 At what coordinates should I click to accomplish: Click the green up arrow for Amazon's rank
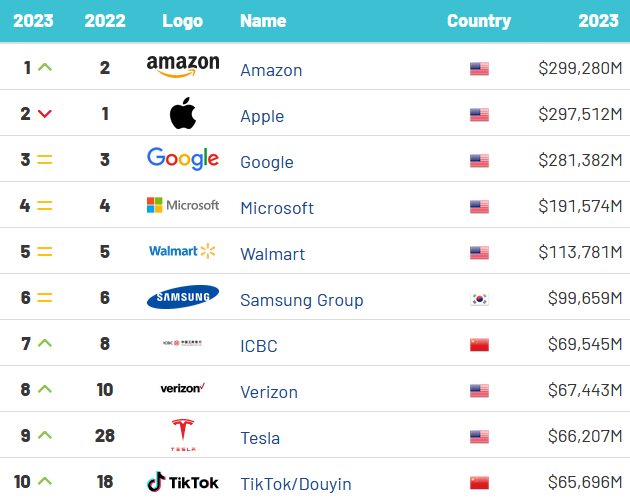[x=44, y=68]
